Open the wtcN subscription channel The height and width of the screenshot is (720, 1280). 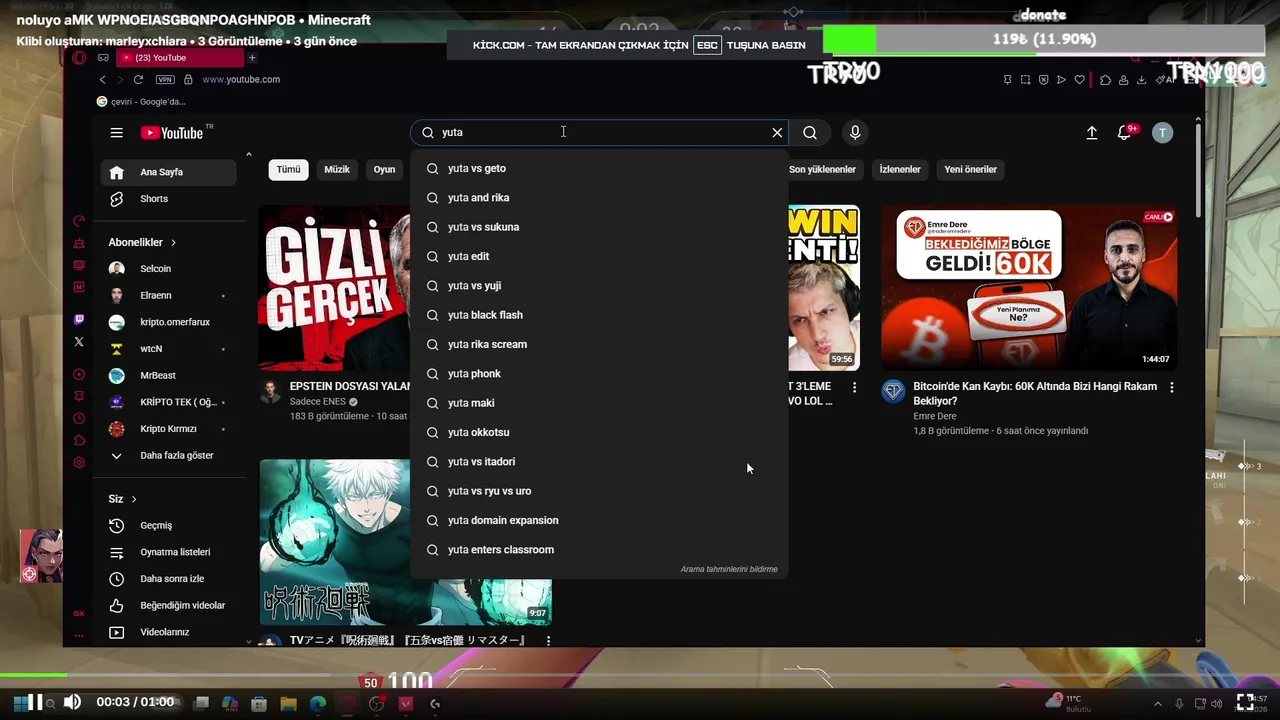[169, 349]
